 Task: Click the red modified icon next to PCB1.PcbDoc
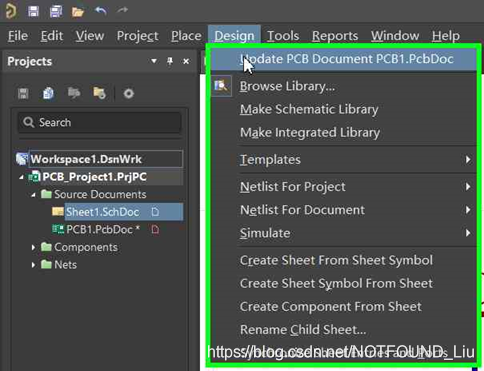pyautogui.click(x=155, y=230)
